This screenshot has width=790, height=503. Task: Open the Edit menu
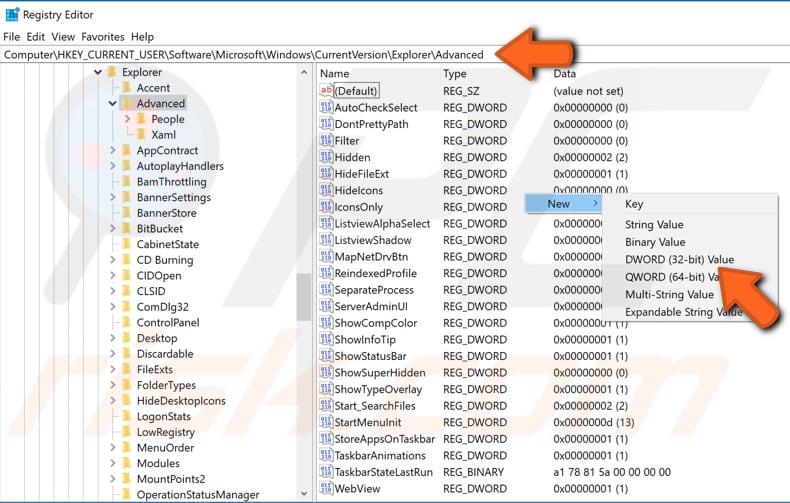[x=36, y=37]
